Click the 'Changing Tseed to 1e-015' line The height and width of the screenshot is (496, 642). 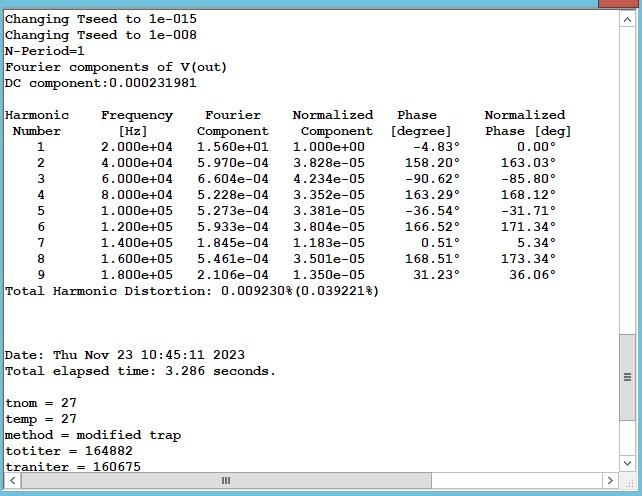point(101,19)
